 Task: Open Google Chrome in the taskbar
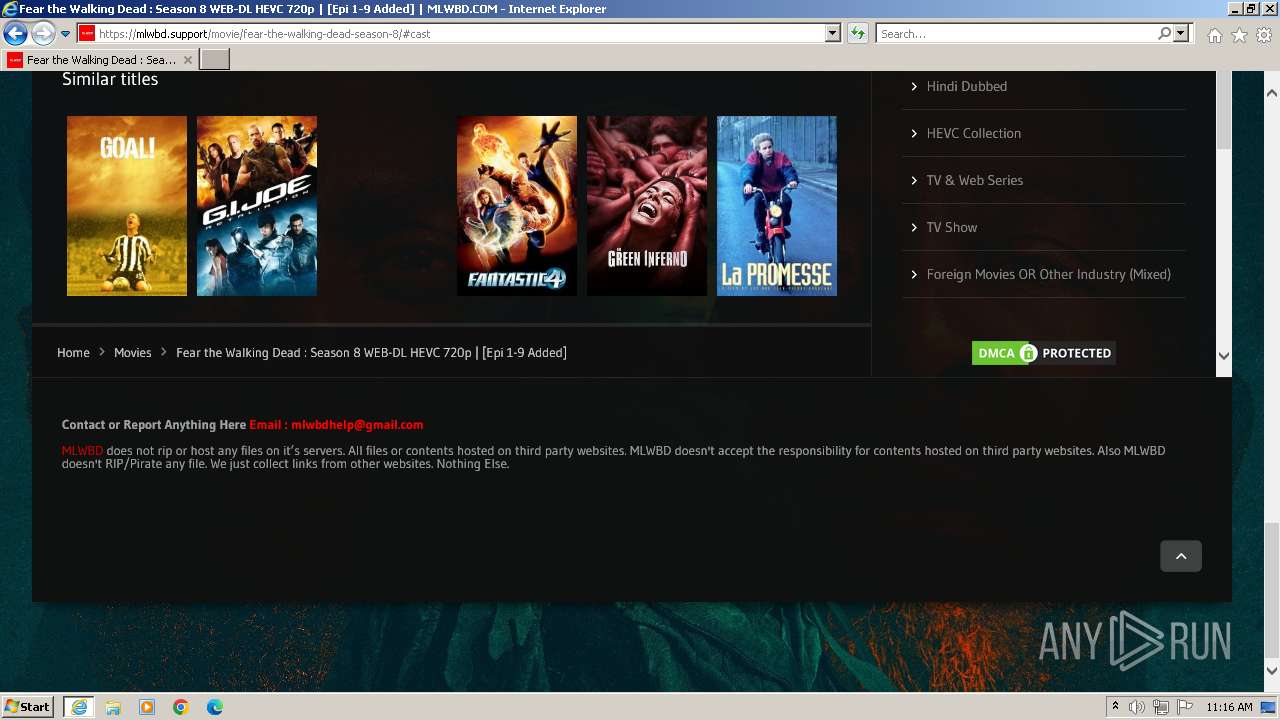(181, 707)
